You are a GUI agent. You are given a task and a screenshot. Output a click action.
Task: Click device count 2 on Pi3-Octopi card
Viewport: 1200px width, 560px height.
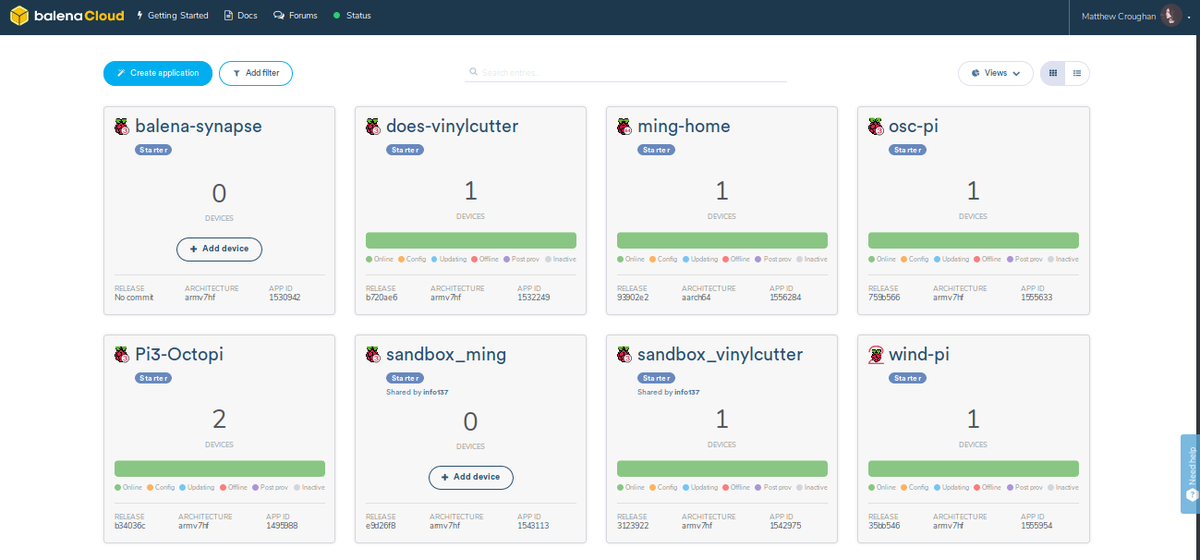(x=220, y=419)
